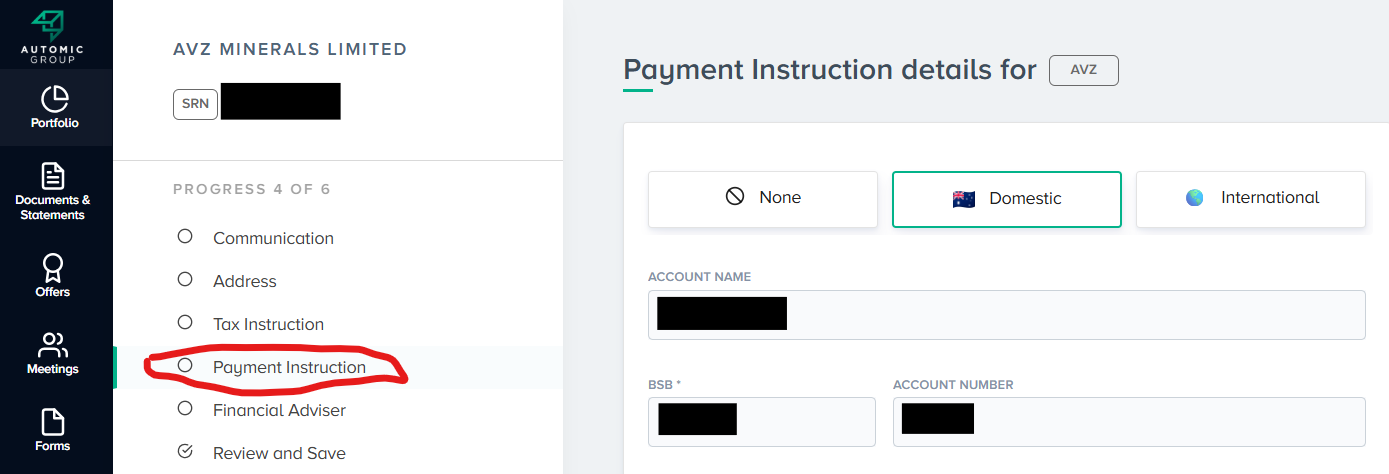Click the Offers ribbon icon

[52, 266]
